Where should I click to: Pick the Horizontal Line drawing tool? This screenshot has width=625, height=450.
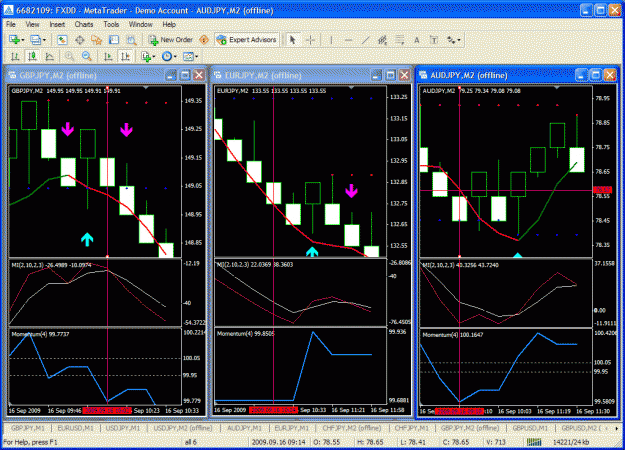(348, 40)
